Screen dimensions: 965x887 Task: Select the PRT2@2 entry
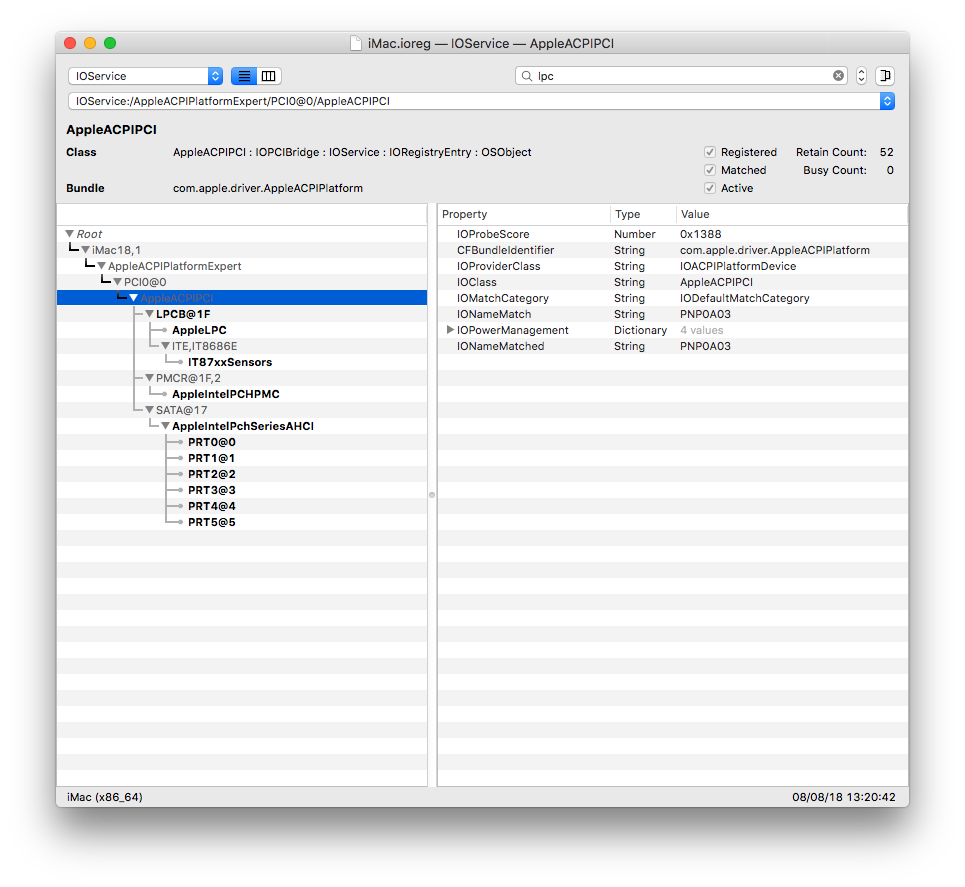[212, 474]
